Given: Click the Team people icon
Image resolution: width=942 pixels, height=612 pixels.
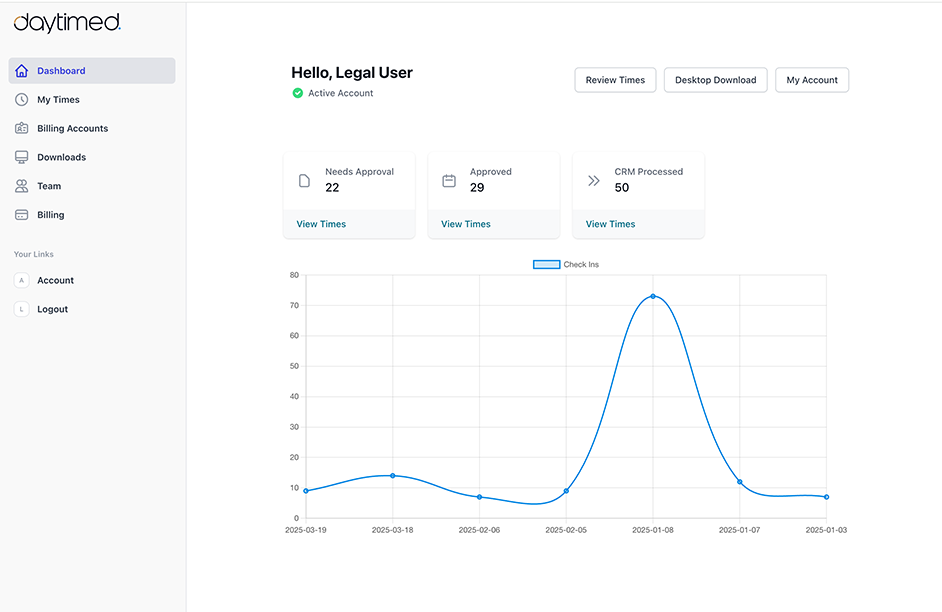Looking at the screenshot, I should 21,186.
